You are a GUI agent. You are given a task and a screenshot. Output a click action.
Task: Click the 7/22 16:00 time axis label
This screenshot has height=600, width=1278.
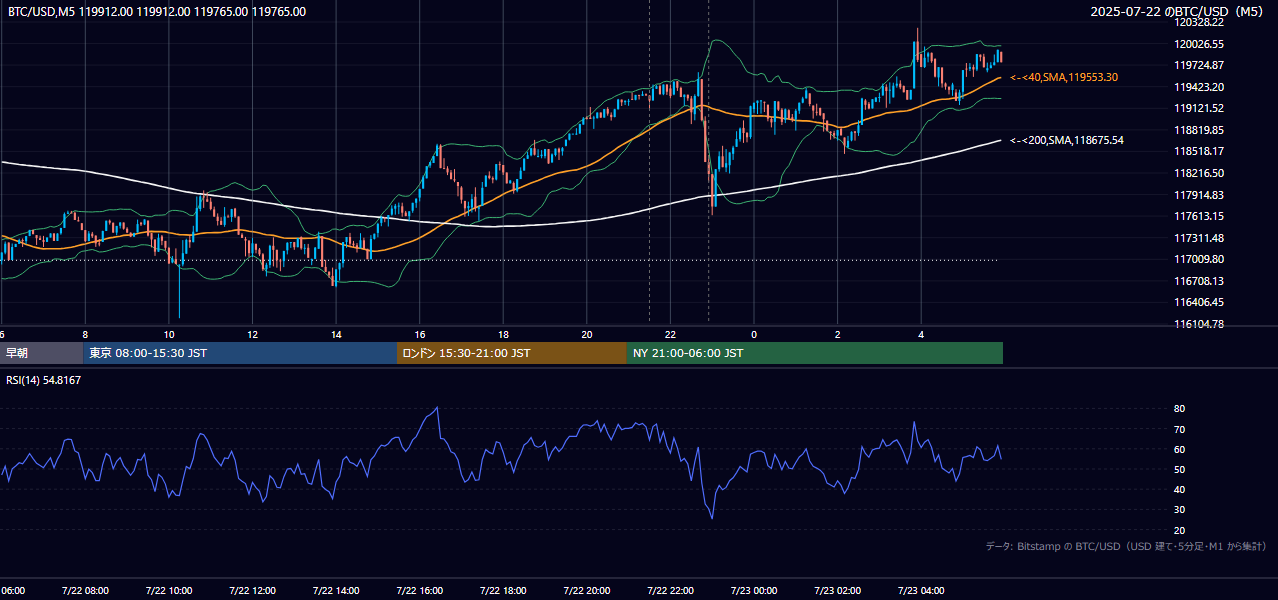pyautogui.click(x=420, y=591)
